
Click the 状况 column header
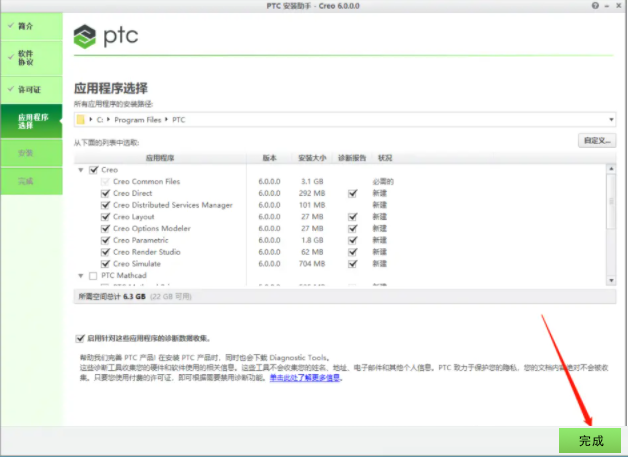coord(385,158)
